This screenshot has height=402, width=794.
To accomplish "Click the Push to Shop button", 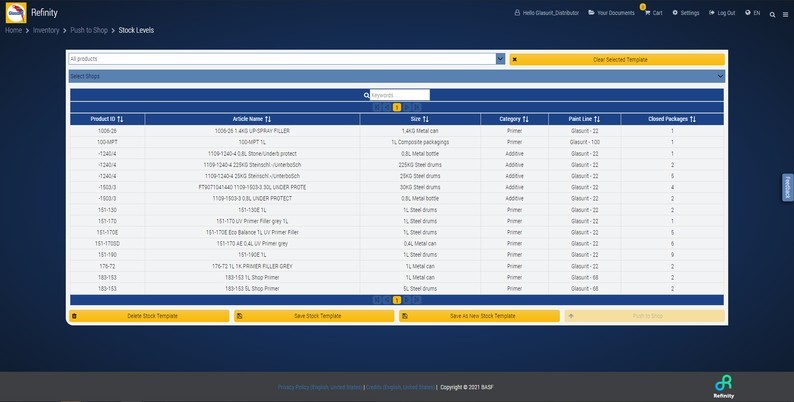I will coord(645,316).
